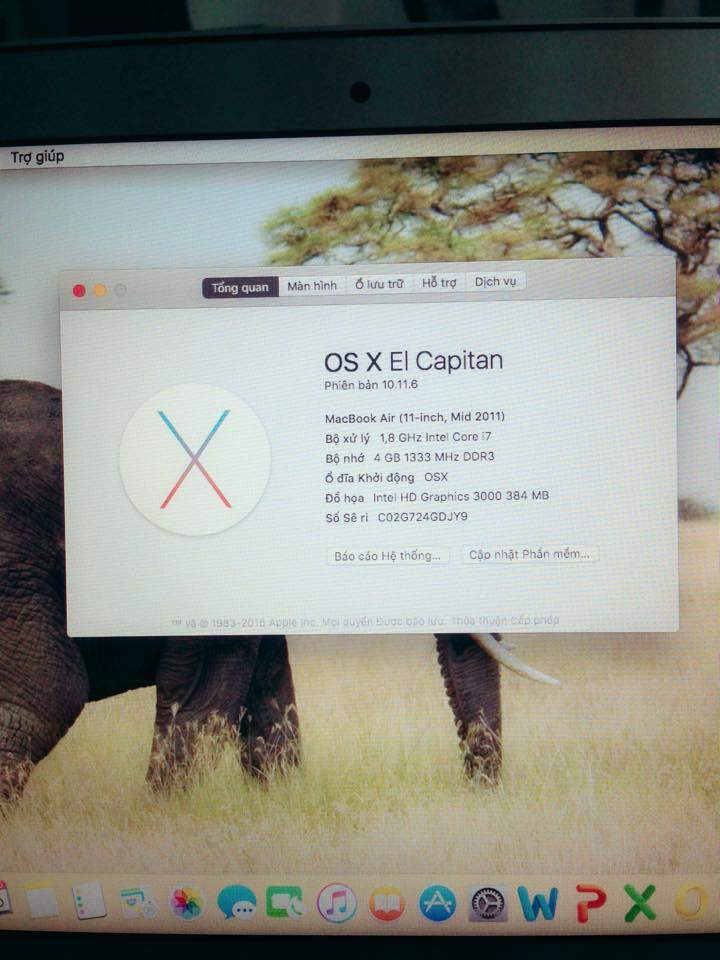Switch to the Dịch vụ tab
Screen dimensions: 720x960
pos(495,282)
